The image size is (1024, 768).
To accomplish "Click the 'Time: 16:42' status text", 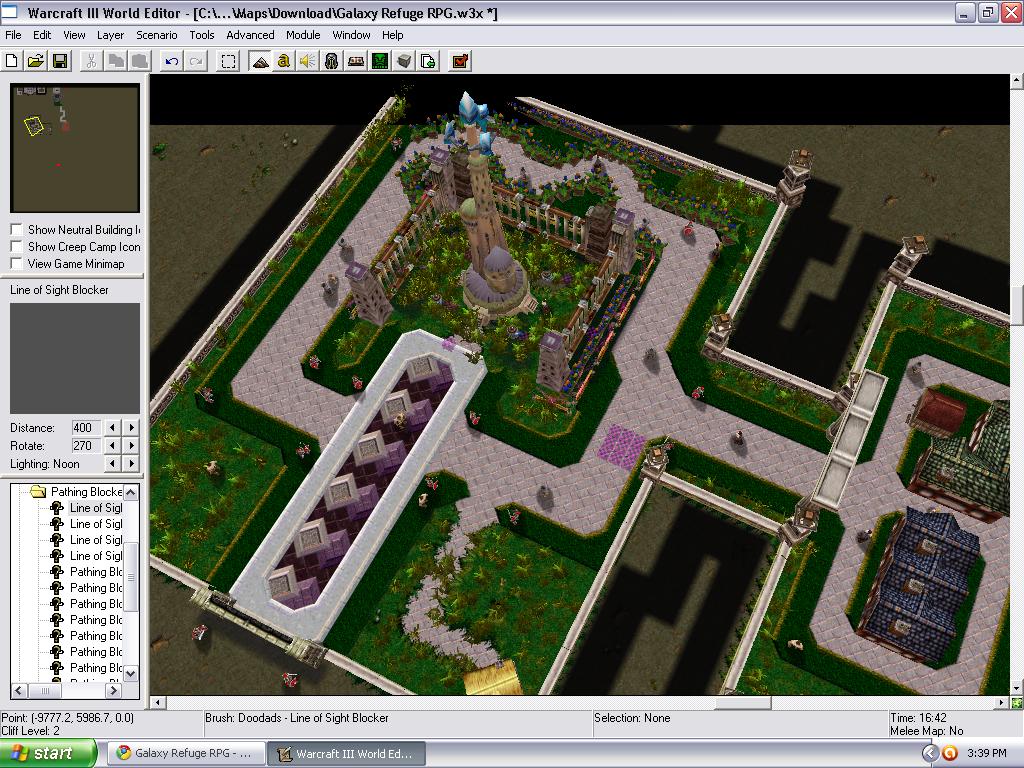I will pyautogui.click(x=918, y=718).
